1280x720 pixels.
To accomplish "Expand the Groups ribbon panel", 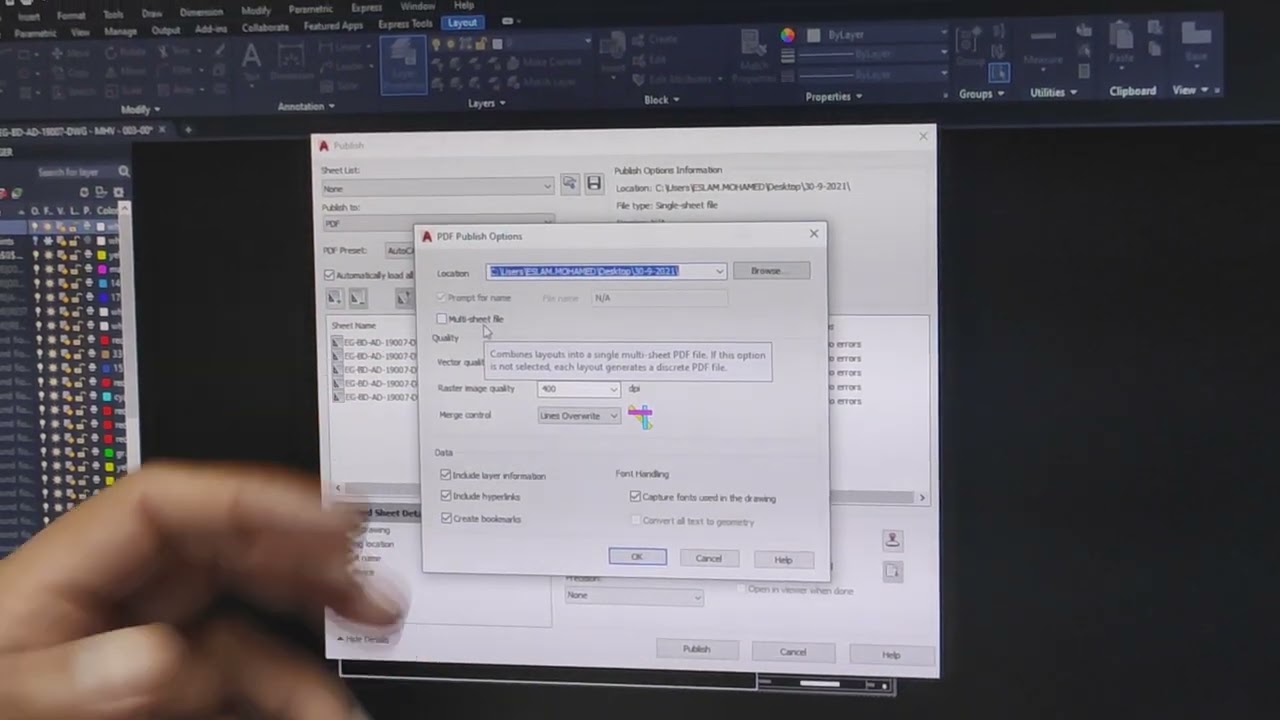I will pos(981,94).
